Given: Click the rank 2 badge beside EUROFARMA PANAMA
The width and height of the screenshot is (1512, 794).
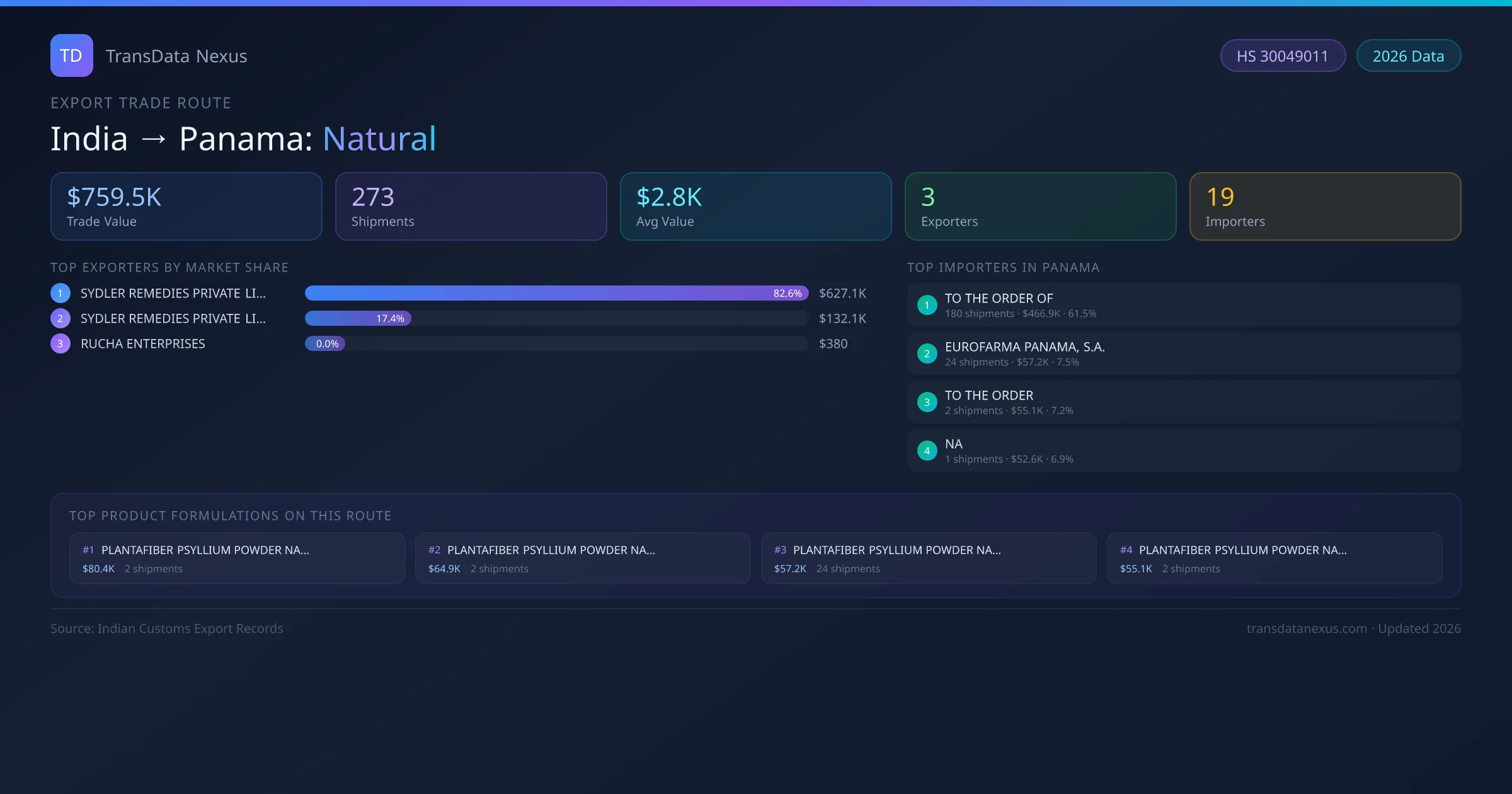Looking at the screenshot, I should [927, 354].
